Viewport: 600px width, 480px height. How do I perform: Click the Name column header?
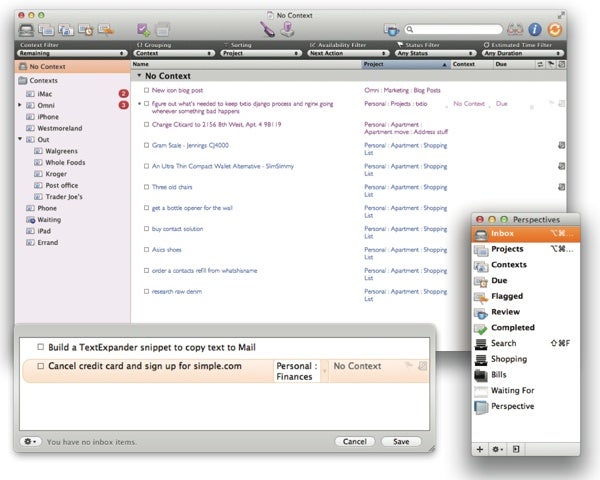[246, 64]
